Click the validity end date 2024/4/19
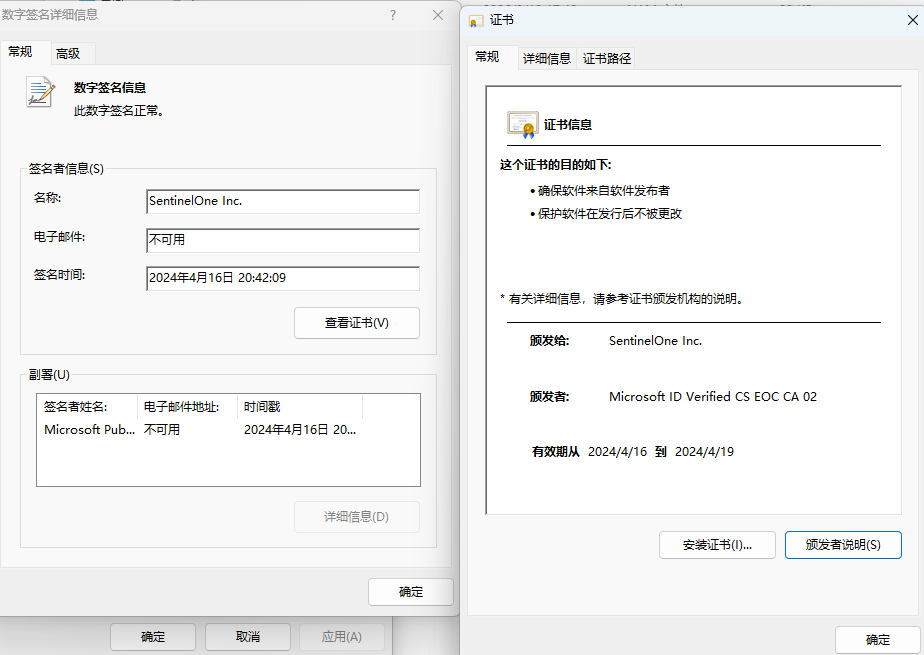The height and width of the screenshot is (655, 924). pos(704,452)
